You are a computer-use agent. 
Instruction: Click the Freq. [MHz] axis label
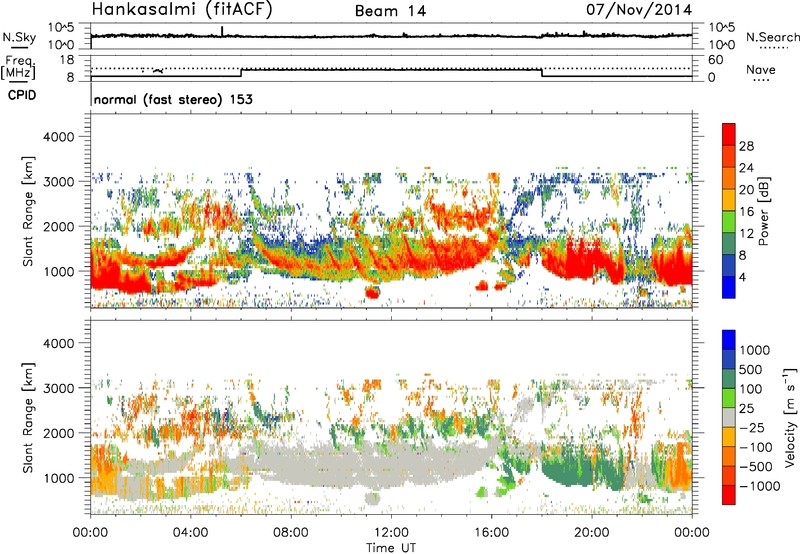pos(19,68)
